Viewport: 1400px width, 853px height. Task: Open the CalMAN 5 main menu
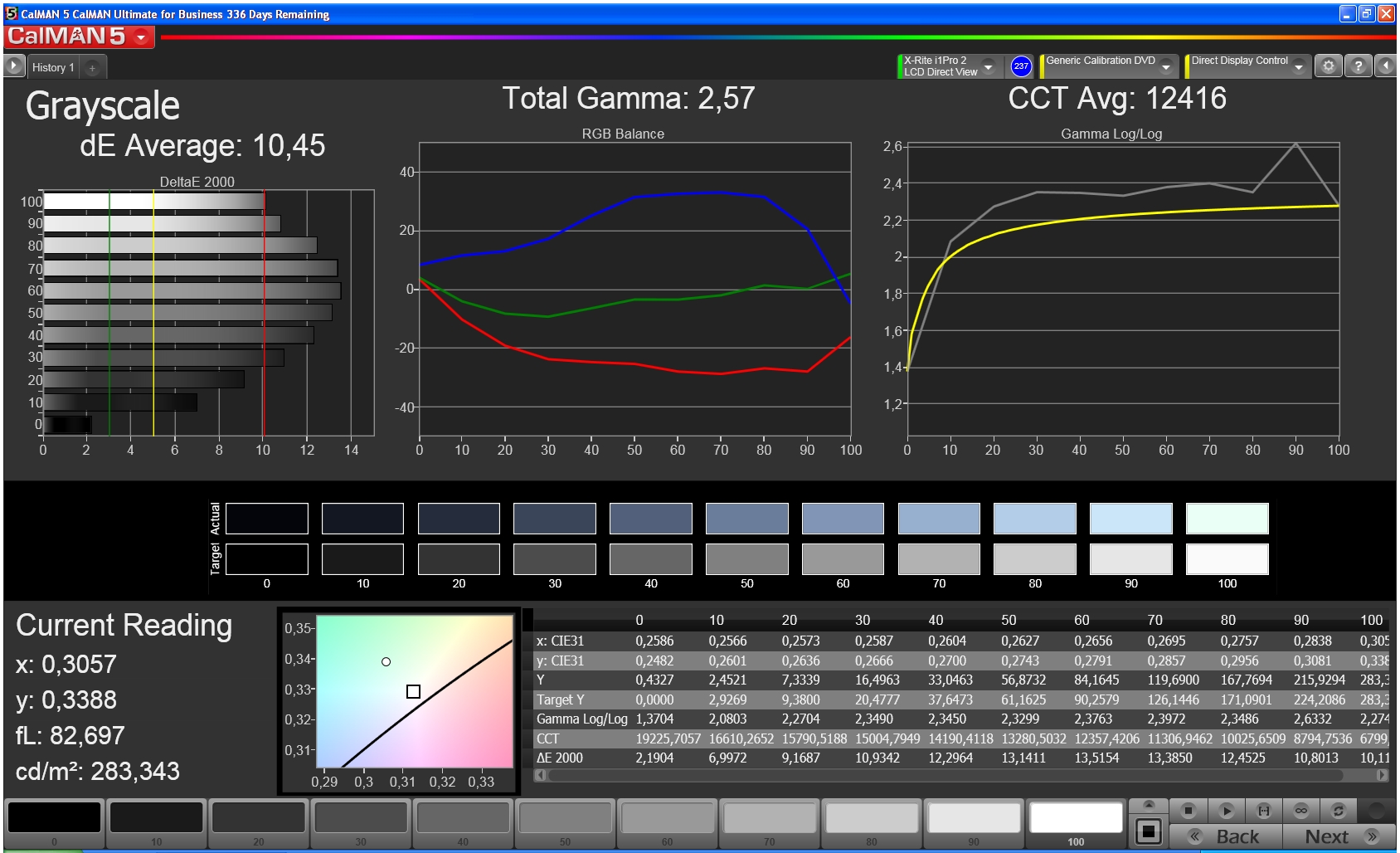click(x=79, y=37)
